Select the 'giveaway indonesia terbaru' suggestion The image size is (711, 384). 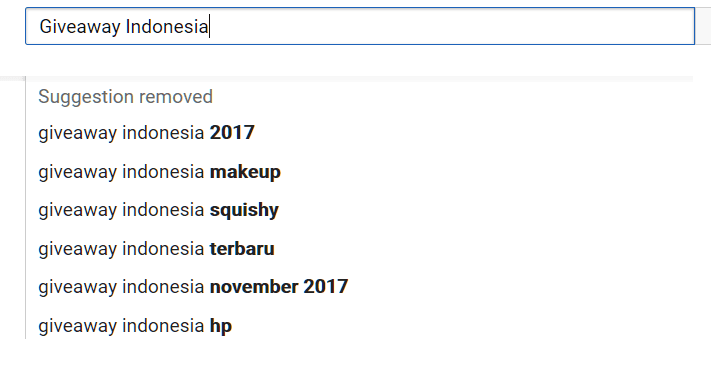360,248
